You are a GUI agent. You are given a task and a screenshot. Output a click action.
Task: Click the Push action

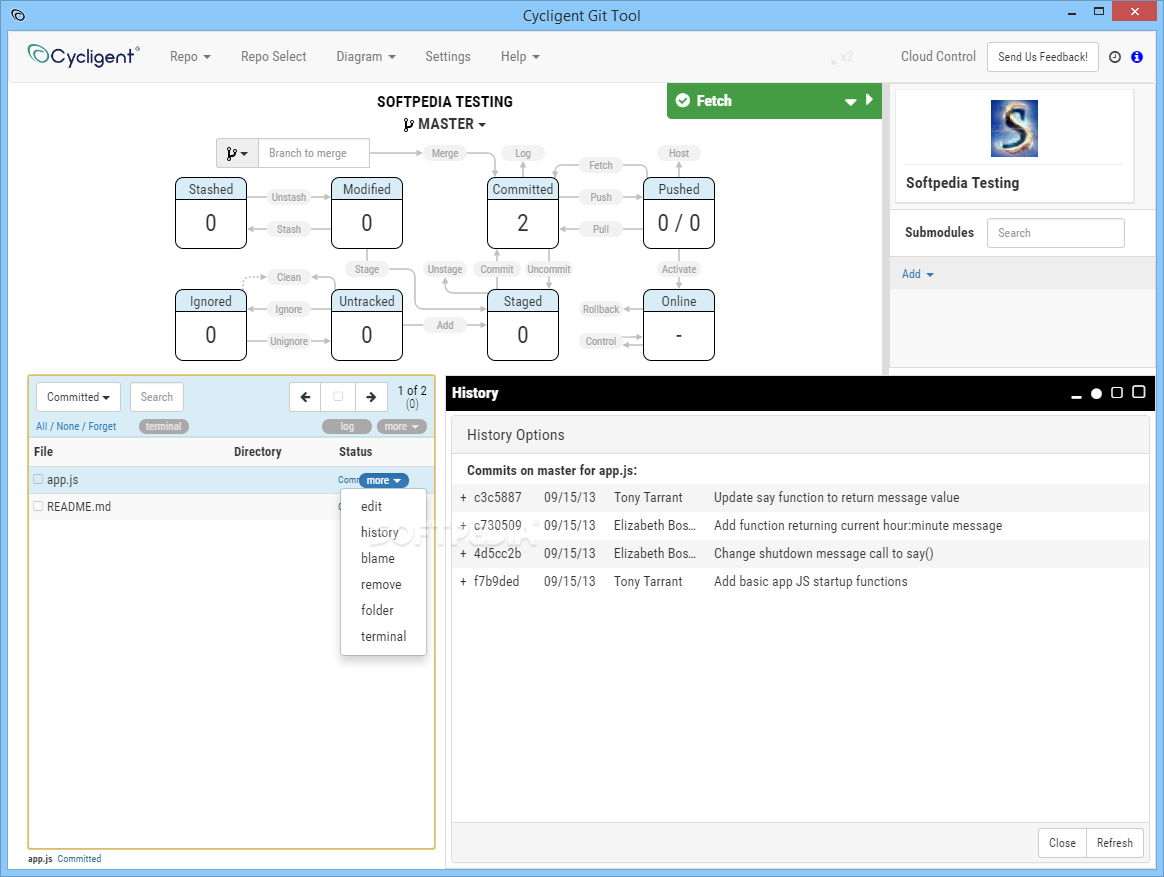tap(601, 197)
